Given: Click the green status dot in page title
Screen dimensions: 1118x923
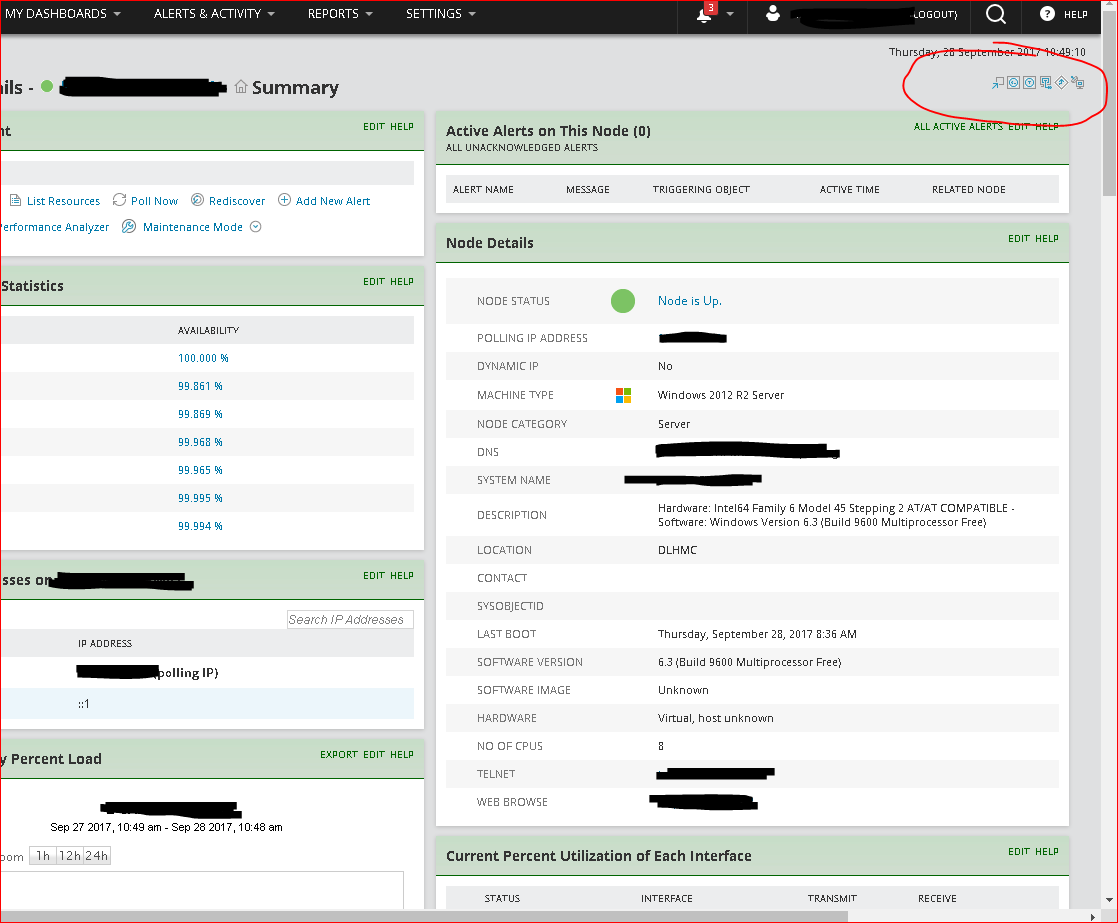Looking at the screenshot, I should click(x=47, y=86).
